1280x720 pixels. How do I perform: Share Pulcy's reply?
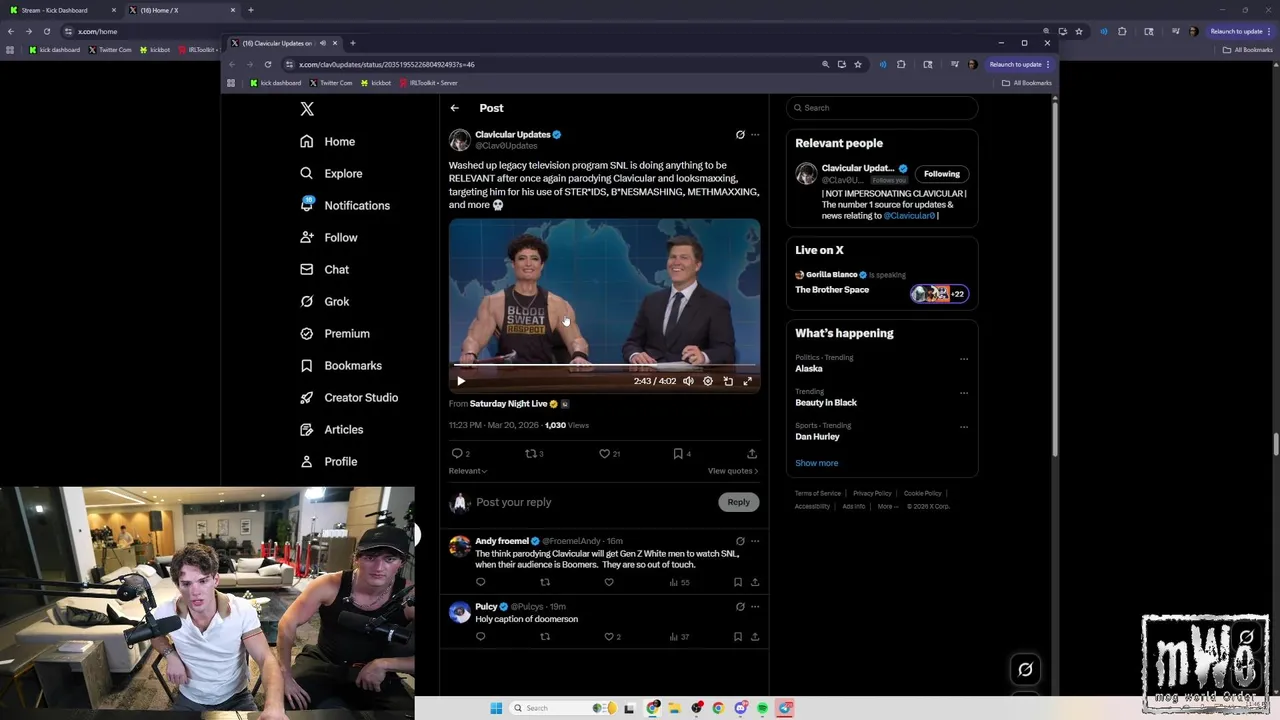pyautogui.click(x=755, y=637)
